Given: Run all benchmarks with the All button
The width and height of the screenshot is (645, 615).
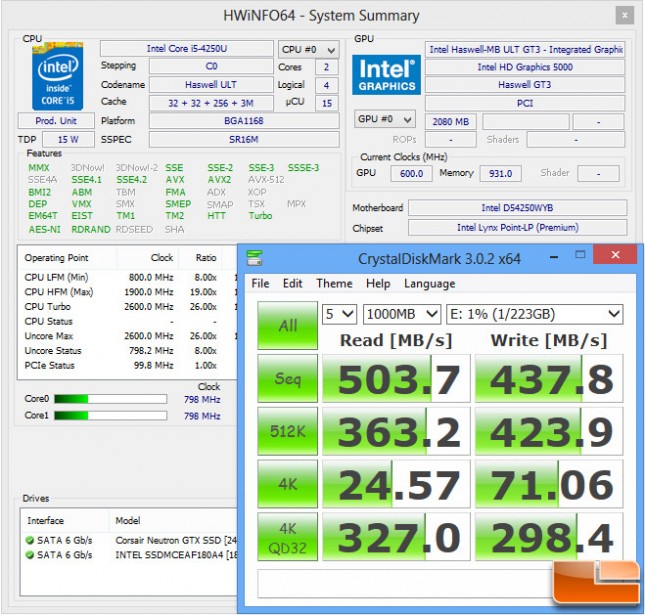Looking at the screenshot, I should pyautogui.click(x=288, y=325).
